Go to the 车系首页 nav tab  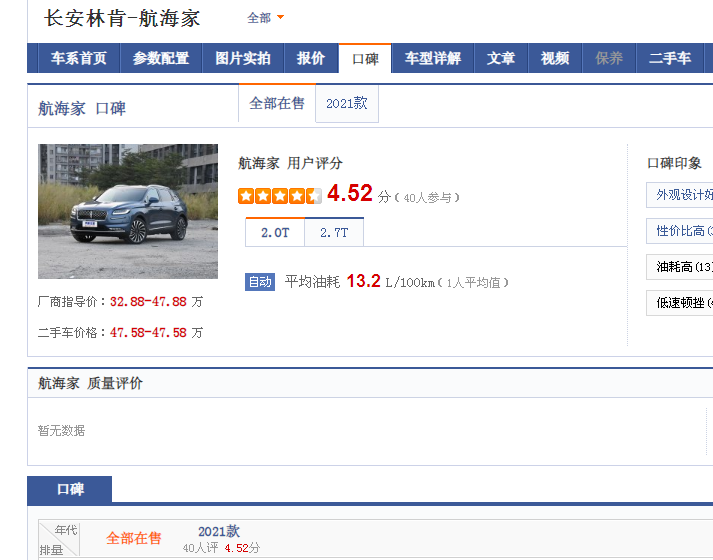[79, 59]
